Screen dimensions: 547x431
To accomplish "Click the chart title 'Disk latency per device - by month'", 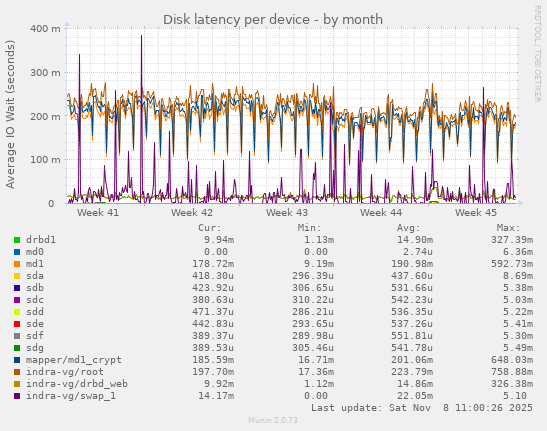I will pyautogui.click(x=273, y=20).
